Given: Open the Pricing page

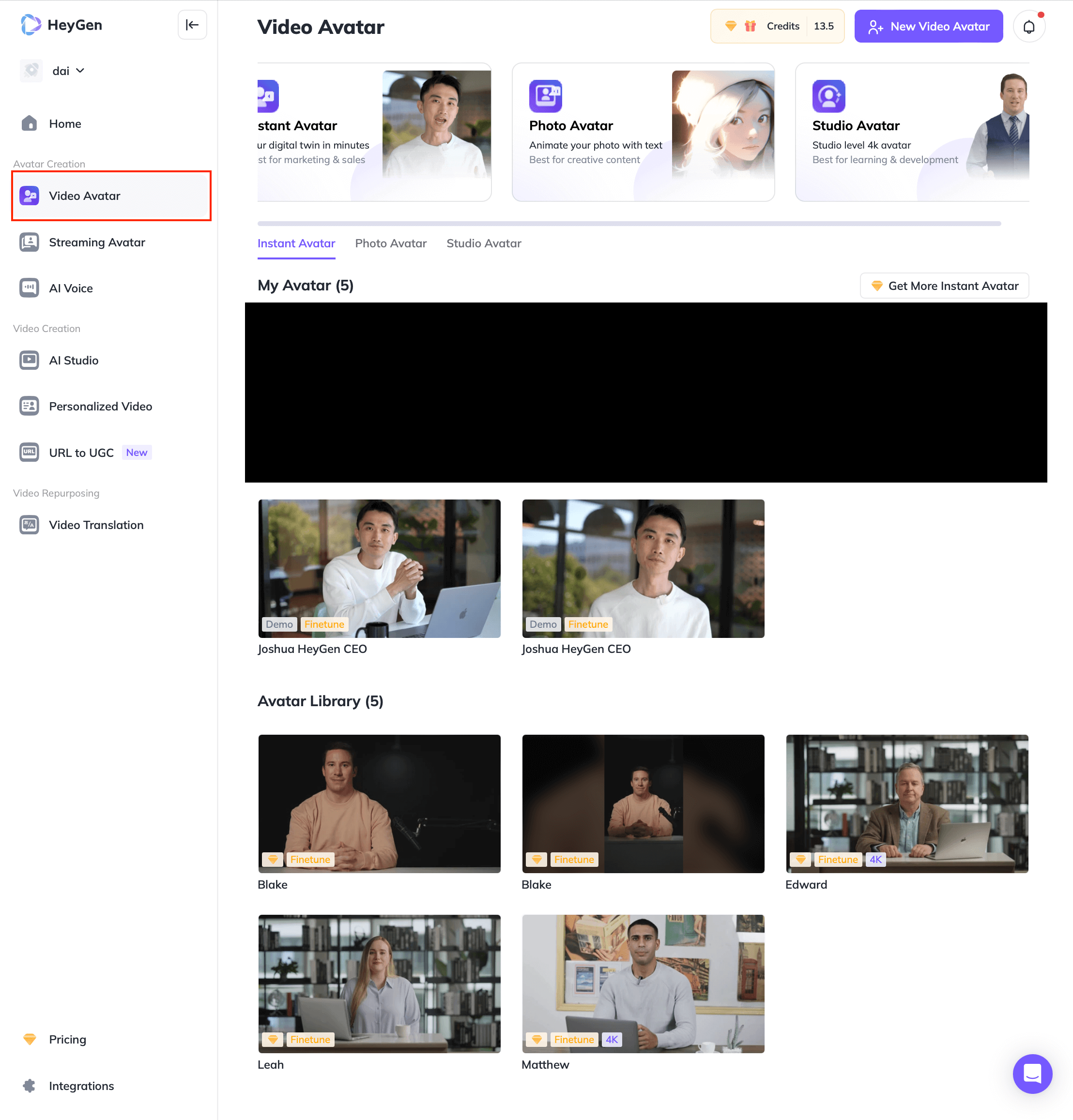Looking at the screenshot, I should pos(67,1039).
